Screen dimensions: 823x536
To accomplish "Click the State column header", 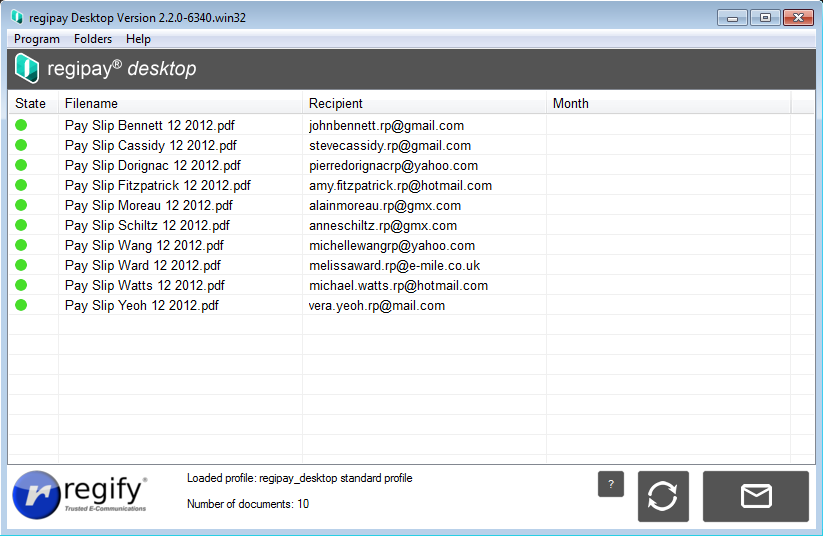I will [31, 103].
